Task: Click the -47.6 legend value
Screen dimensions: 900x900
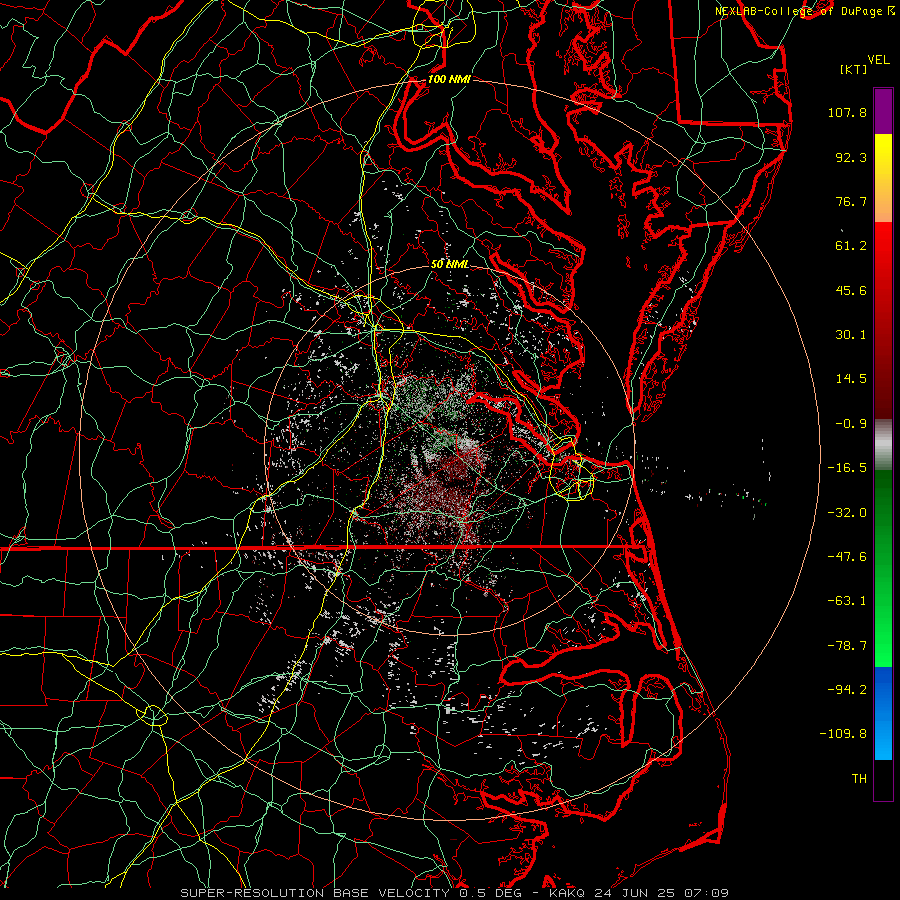Action: (x=847, y=557)
